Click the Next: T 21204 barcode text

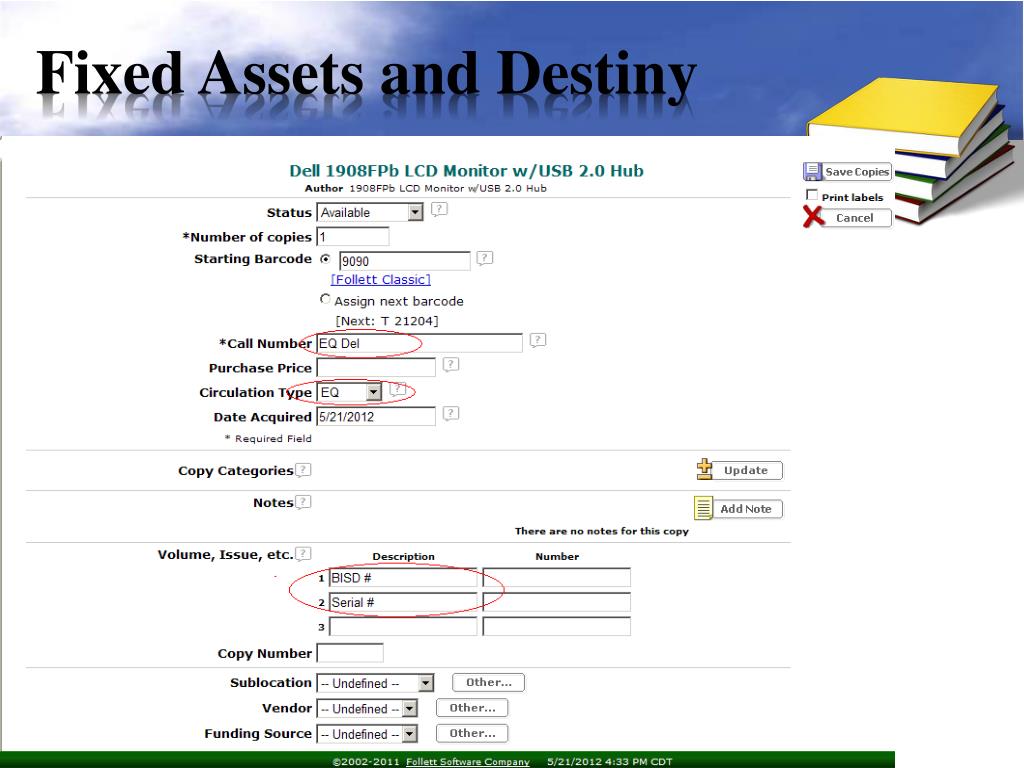coord(387,321)
